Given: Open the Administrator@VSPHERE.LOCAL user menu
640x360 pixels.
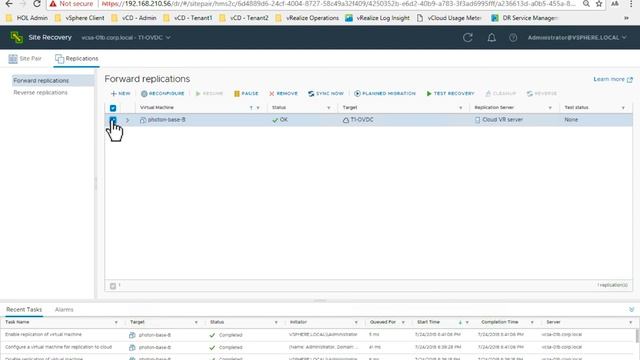Looking at the screenshot, I should [x=577, y=38].
